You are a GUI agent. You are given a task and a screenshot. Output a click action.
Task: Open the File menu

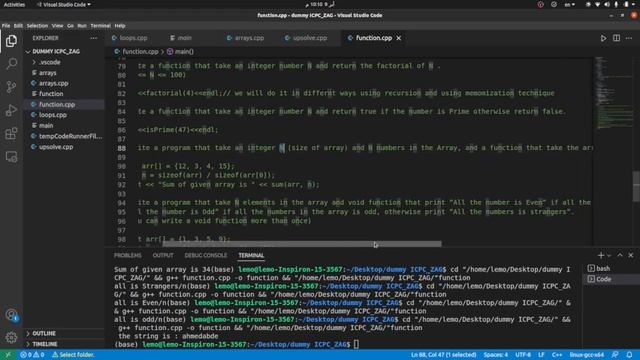(x=6, y=25)
